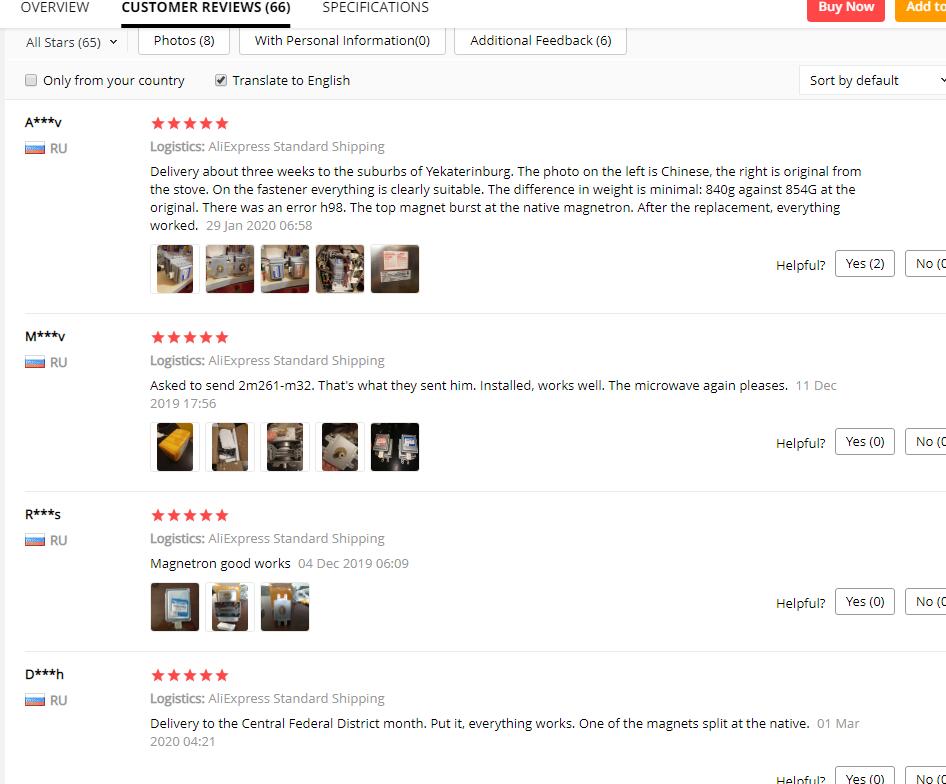Image resolution: width=946 pixels, height=784 pixels.
Task: Switch to the Overview tab
Action: [x=55, y=8]
